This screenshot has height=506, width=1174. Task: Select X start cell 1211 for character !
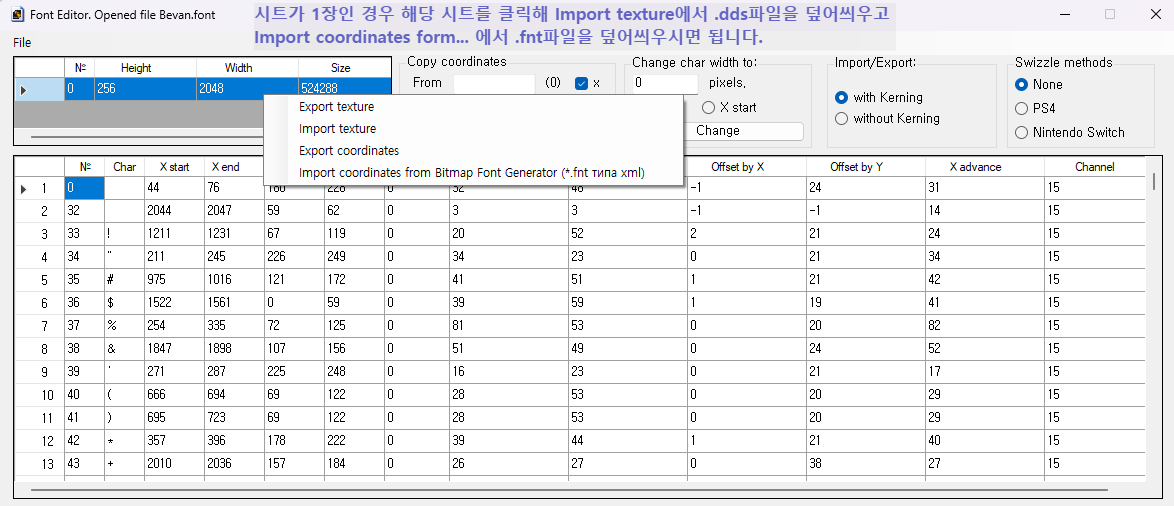174,234
